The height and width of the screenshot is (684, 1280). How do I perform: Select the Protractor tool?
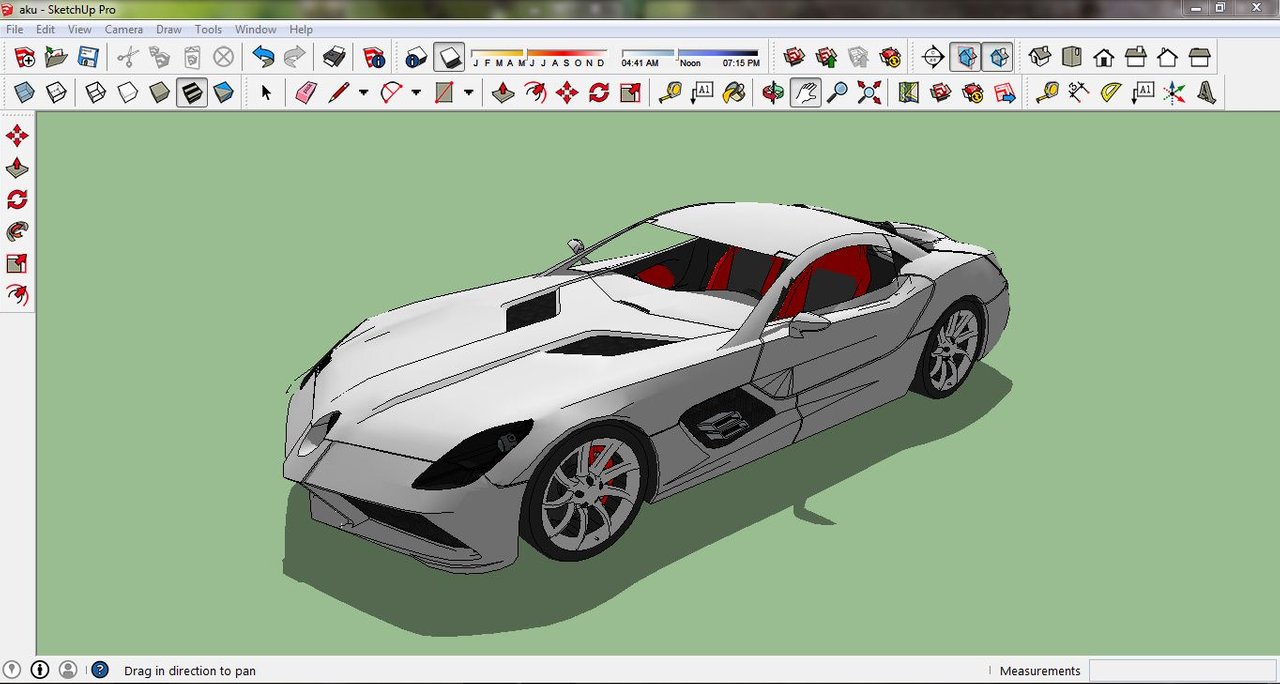(1111, 93)
